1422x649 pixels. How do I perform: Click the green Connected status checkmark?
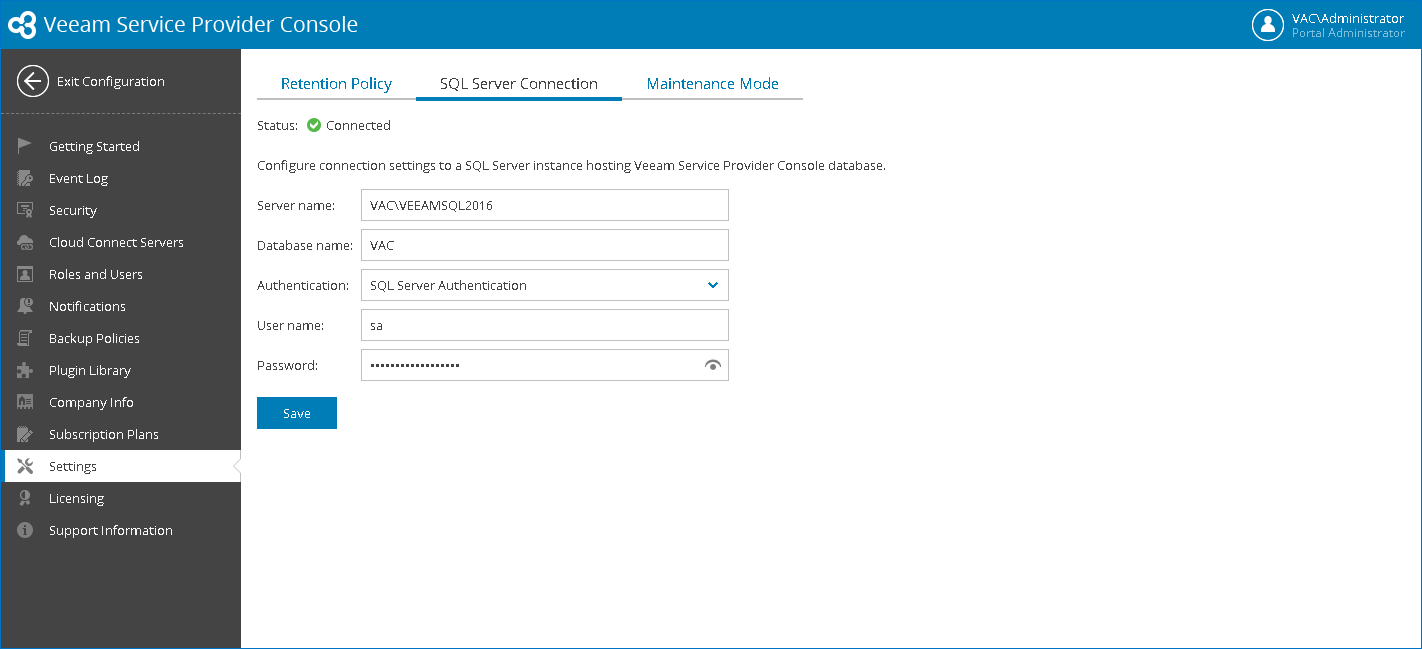[313, 125]
